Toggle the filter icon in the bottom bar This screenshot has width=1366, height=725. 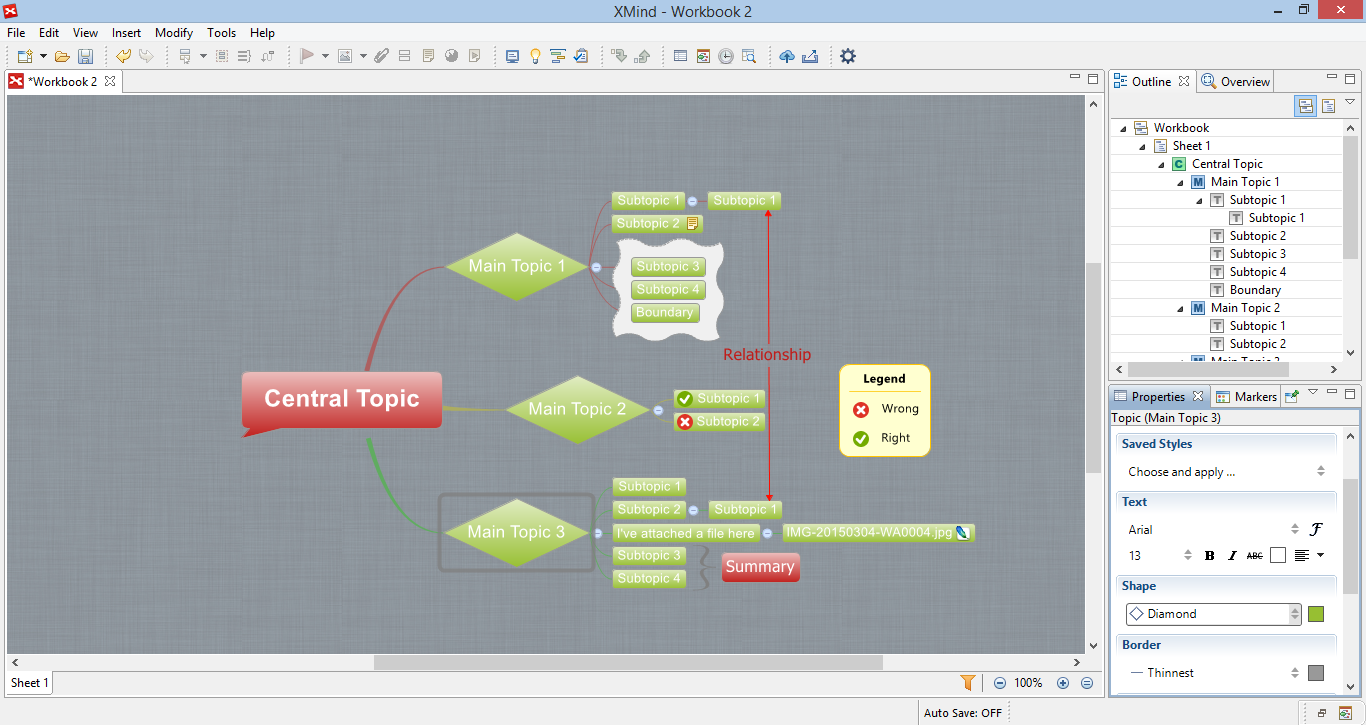968,683
